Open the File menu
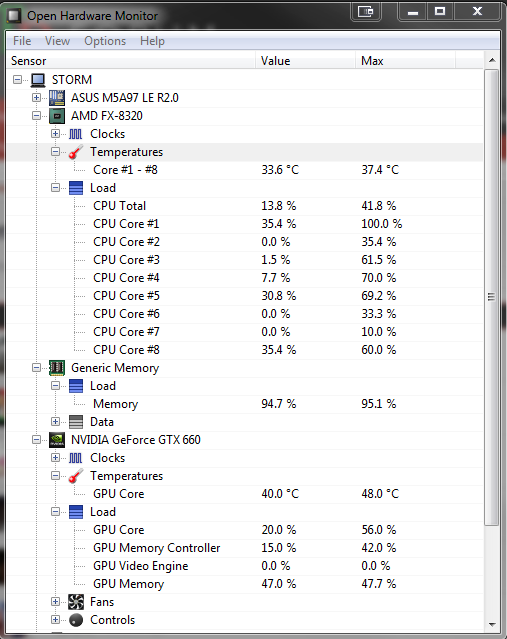 (22, 41)
